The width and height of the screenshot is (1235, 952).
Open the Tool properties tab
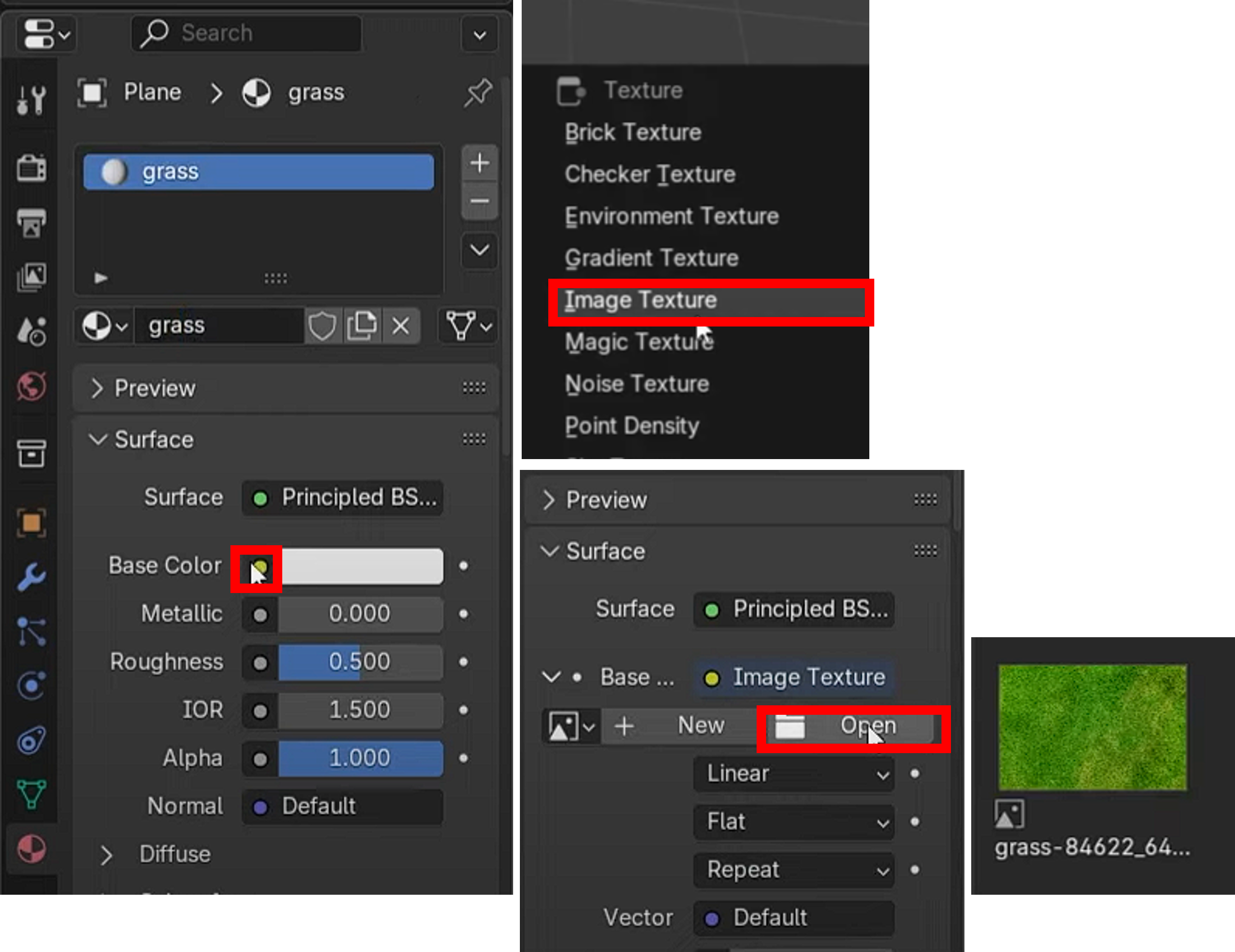click(x=31, y=101)
